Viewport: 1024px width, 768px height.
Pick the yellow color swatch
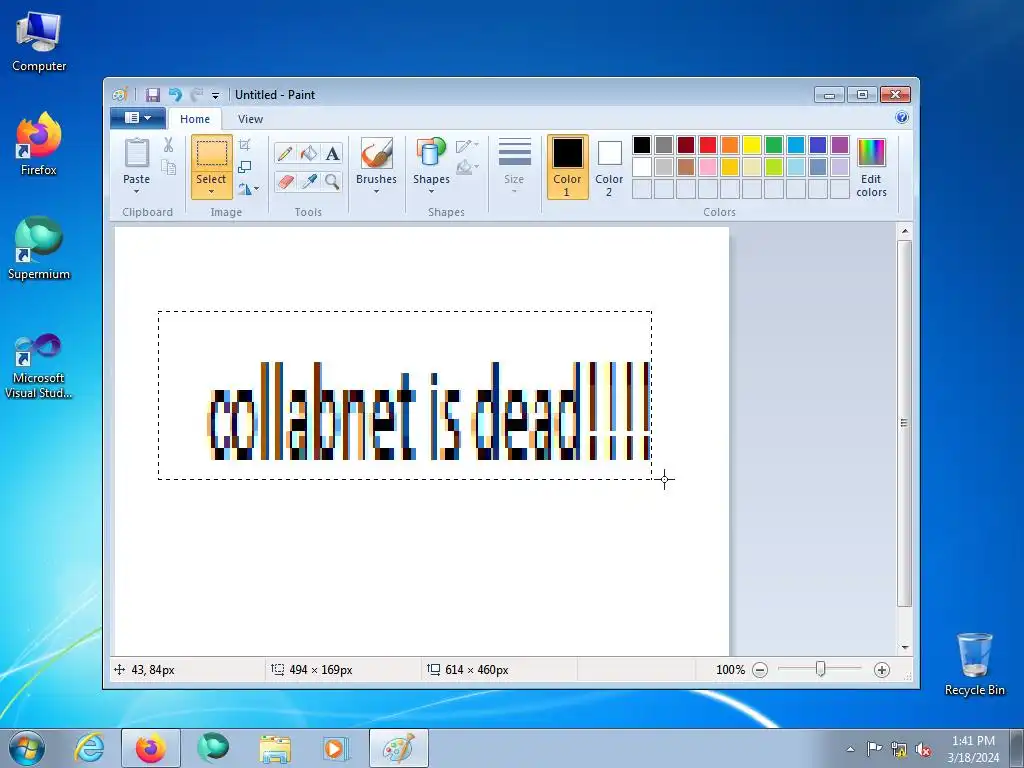pyautogui.click(x=752, y=145)
